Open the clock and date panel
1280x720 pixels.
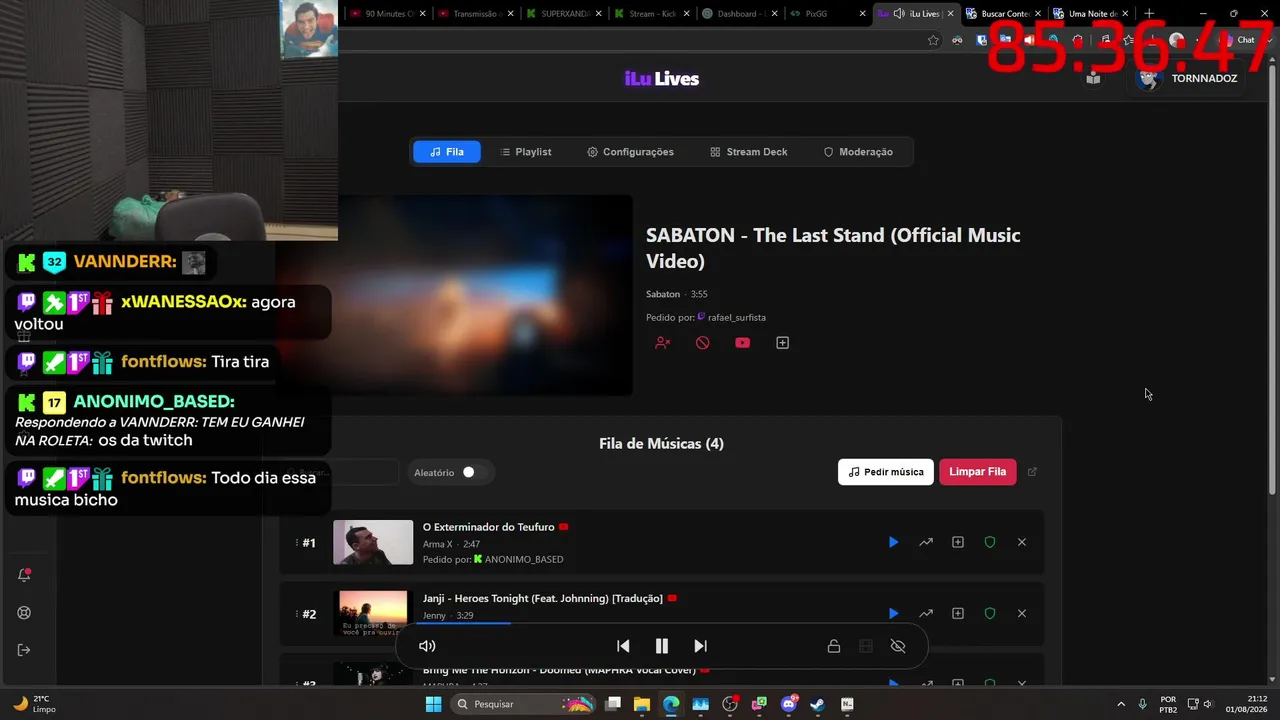coord(1248,704)
